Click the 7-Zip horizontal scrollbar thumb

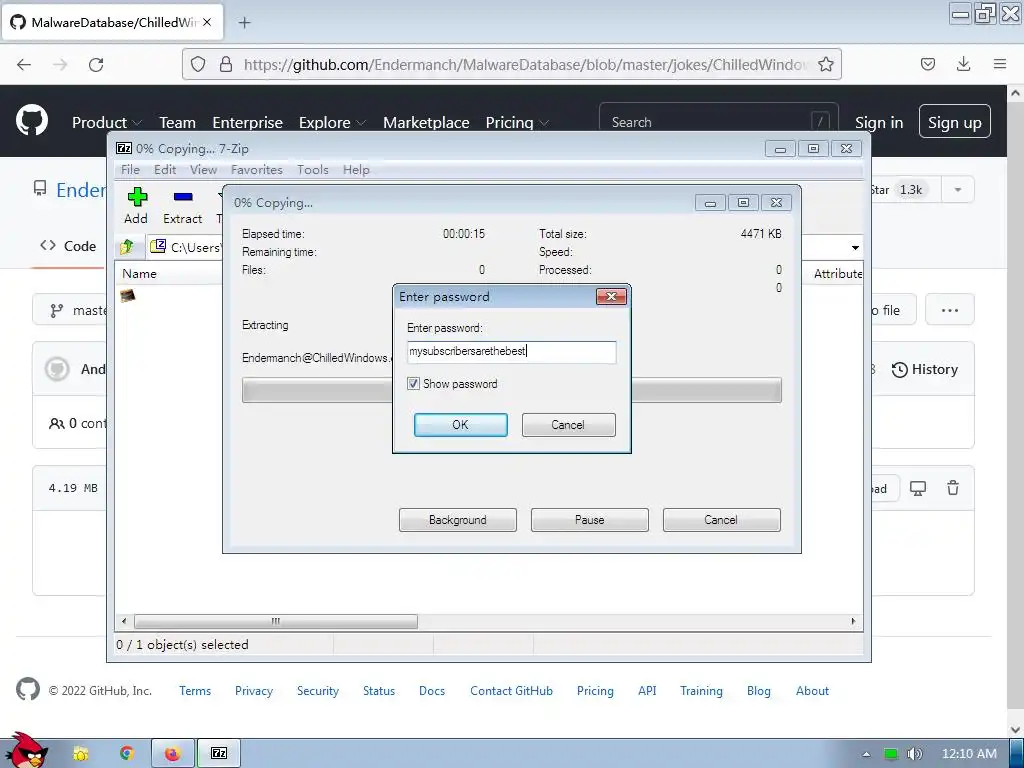276,621
